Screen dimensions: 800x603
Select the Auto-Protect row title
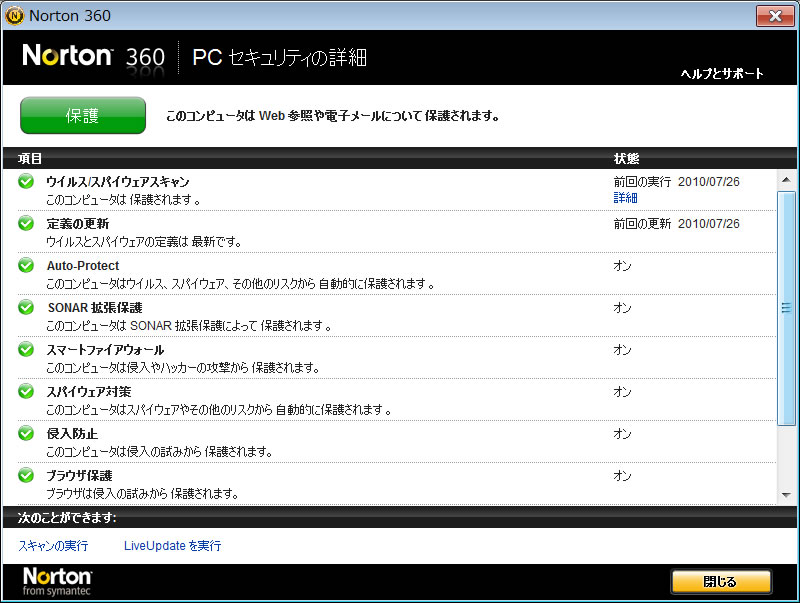83,266
